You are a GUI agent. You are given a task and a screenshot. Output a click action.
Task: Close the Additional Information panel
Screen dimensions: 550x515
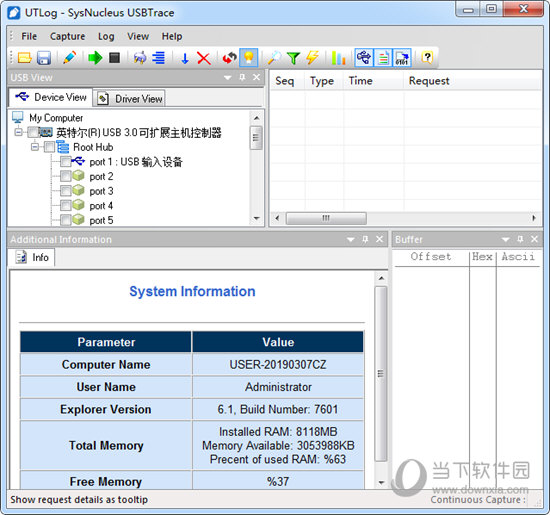380,239
